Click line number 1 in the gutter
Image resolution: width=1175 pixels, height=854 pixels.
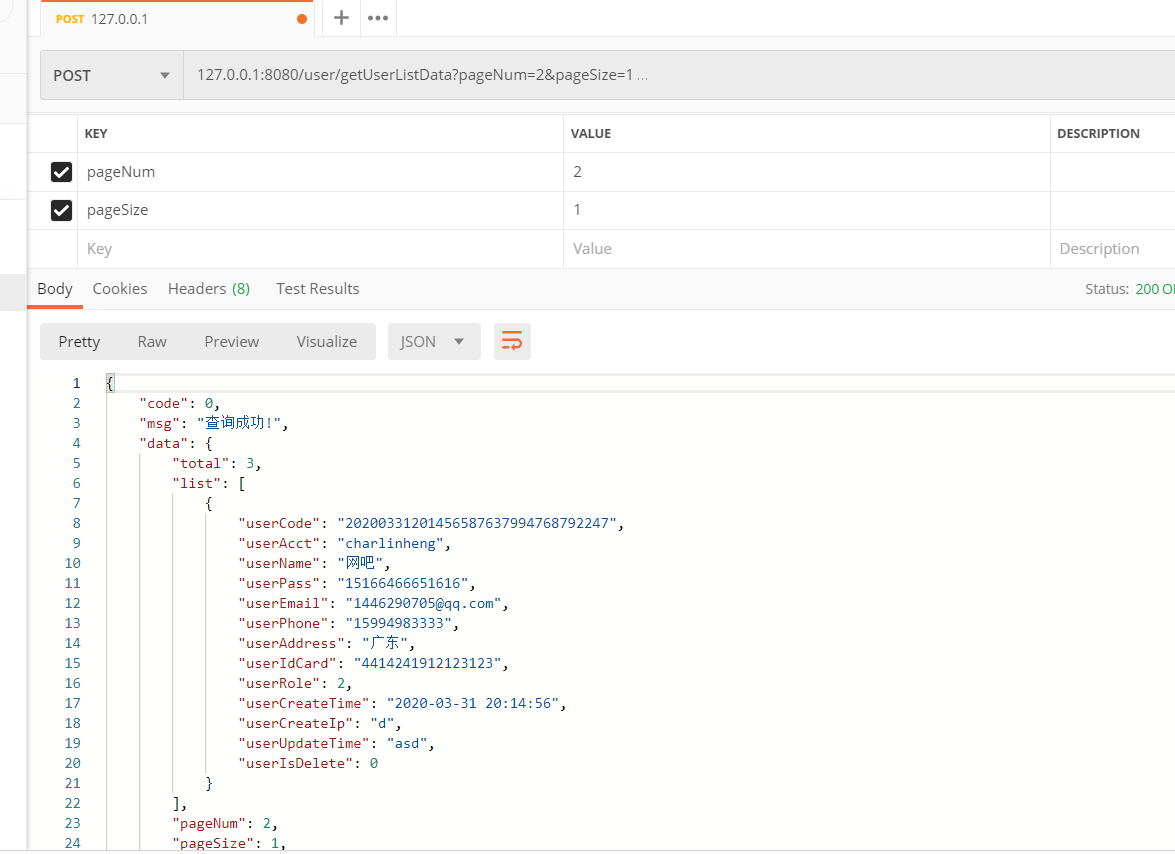(x=76, y=384)
